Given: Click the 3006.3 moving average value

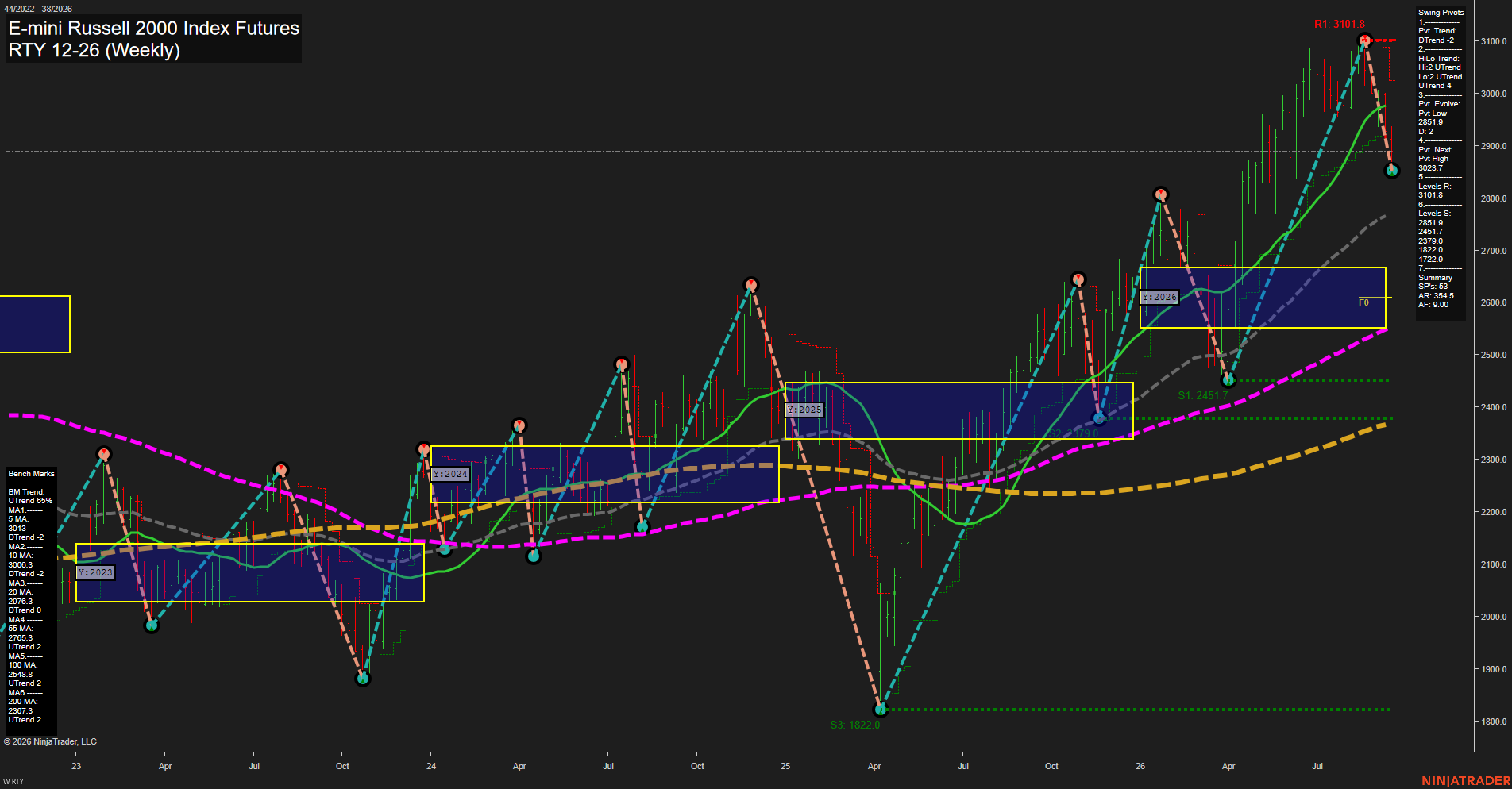Looking at the screenshot, I should click(x=20, y=565).
